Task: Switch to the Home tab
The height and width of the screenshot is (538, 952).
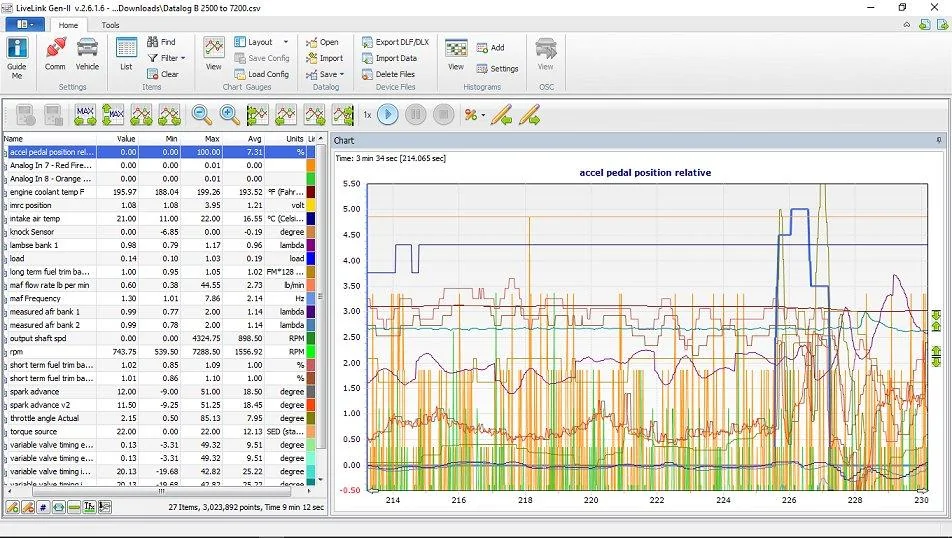Action: pyautogui.click(x=68, y=25)
